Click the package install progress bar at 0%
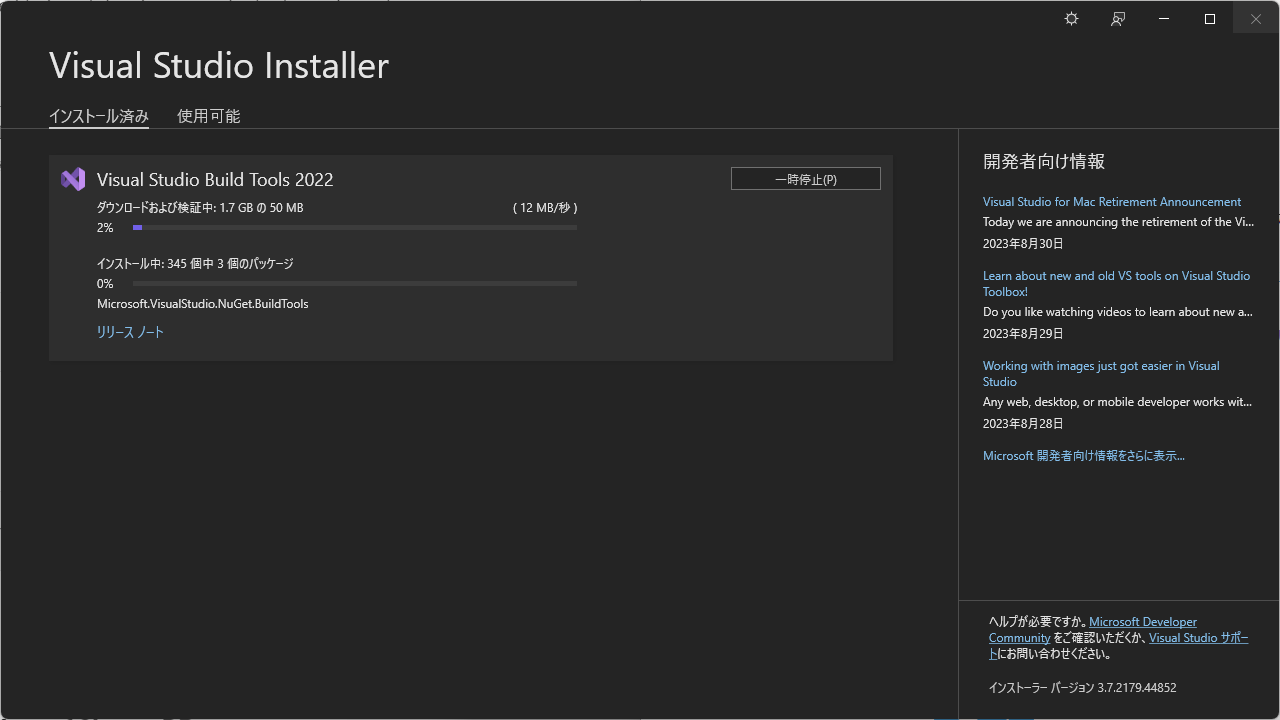 click(354, 284)
